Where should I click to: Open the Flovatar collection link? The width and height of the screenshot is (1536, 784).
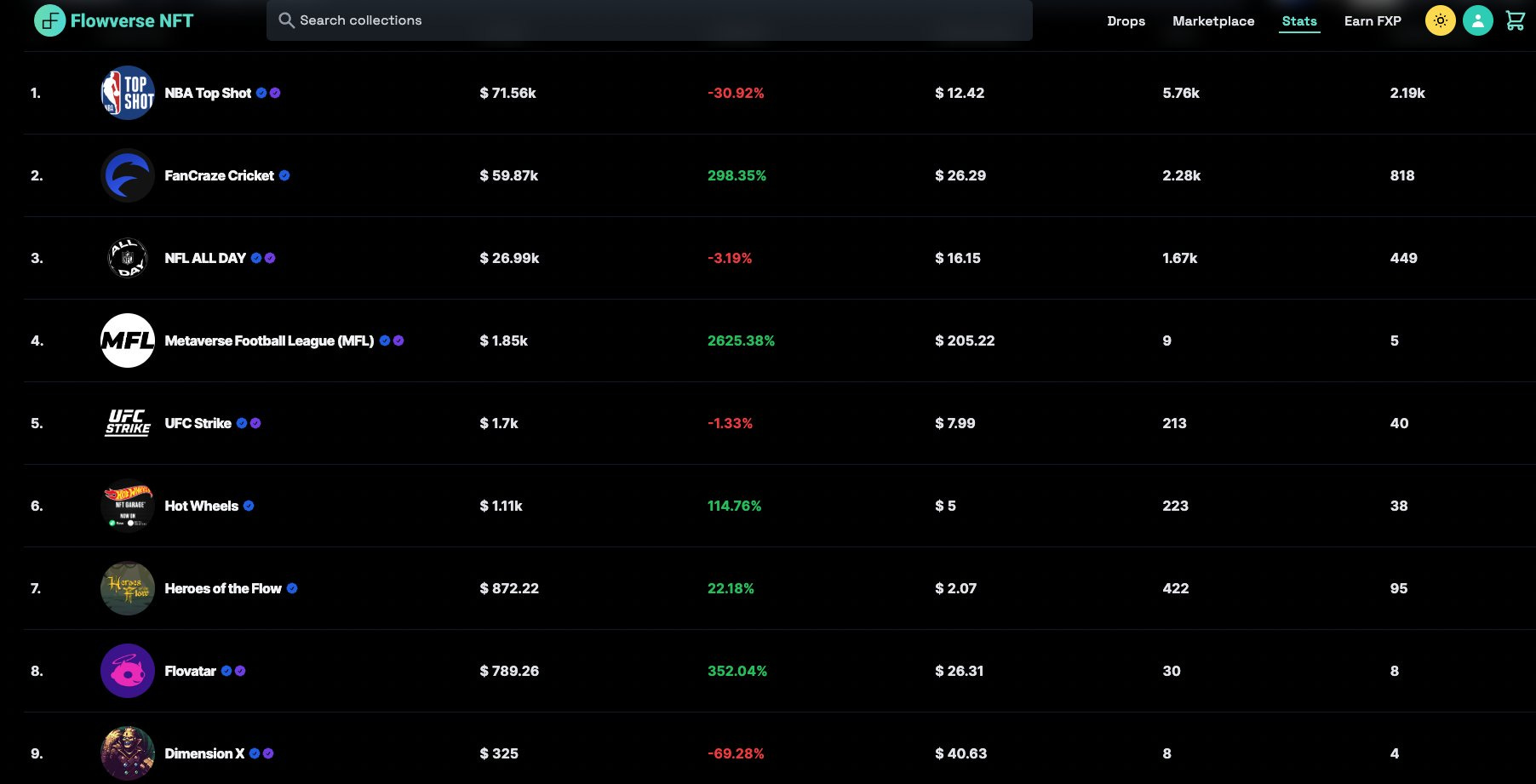tap(190, 671)
